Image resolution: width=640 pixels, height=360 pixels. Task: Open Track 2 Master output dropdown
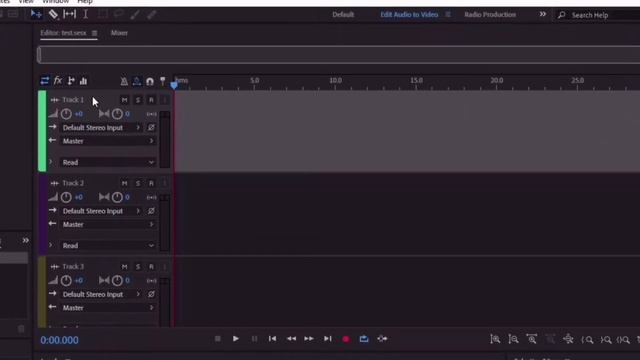click(x=108, y=224)
